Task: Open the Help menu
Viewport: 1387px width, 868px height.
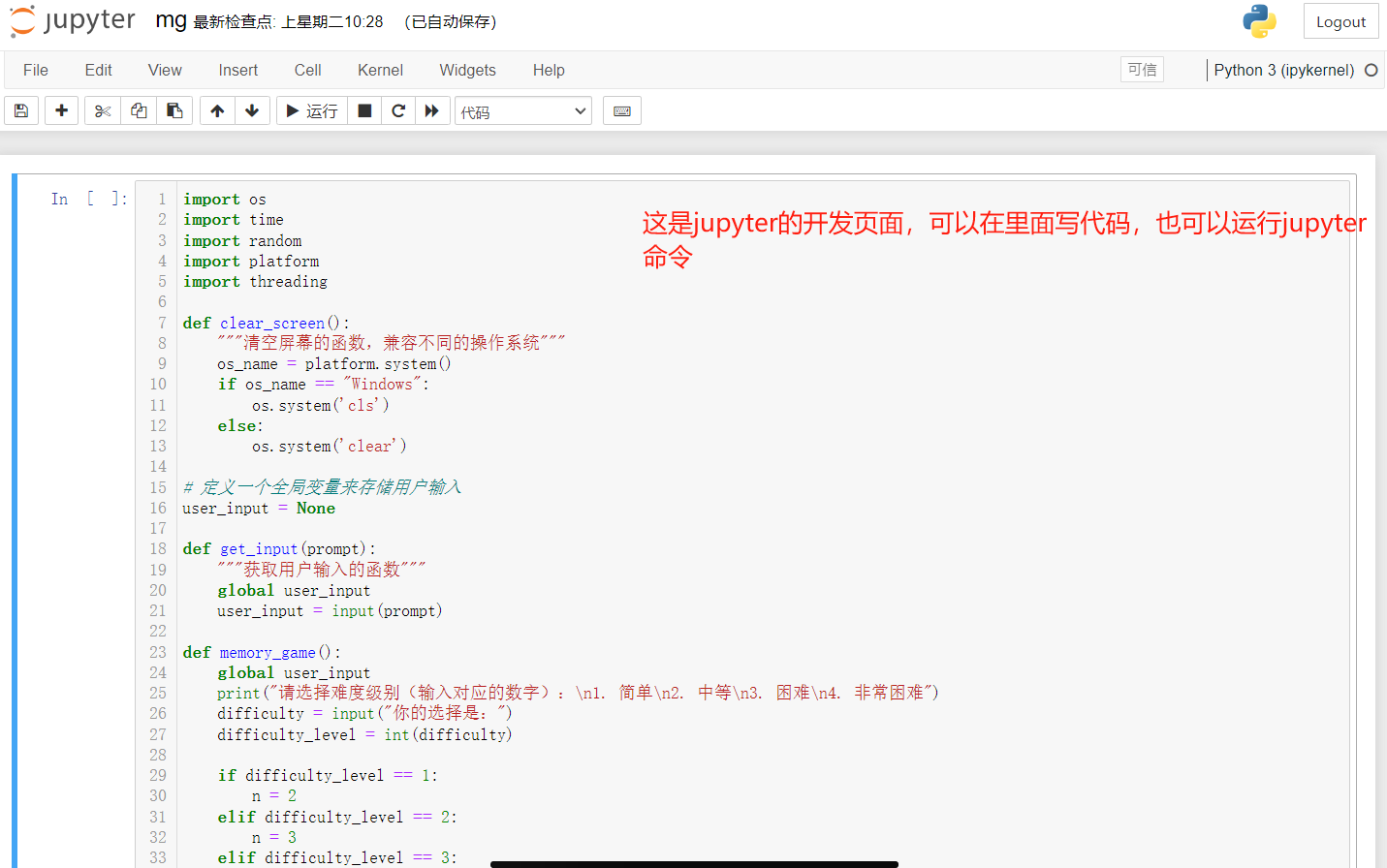Action: [549, 70]
